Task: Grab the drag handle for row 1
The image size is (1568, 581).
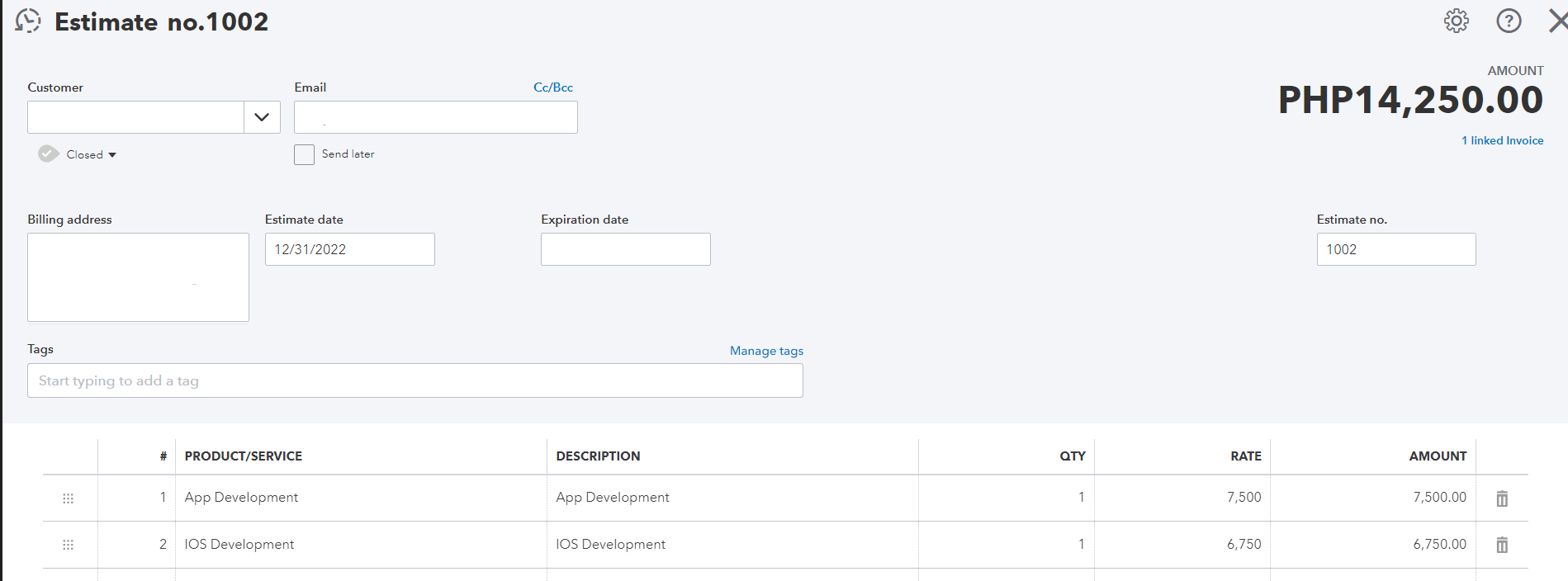Action: 69,498
